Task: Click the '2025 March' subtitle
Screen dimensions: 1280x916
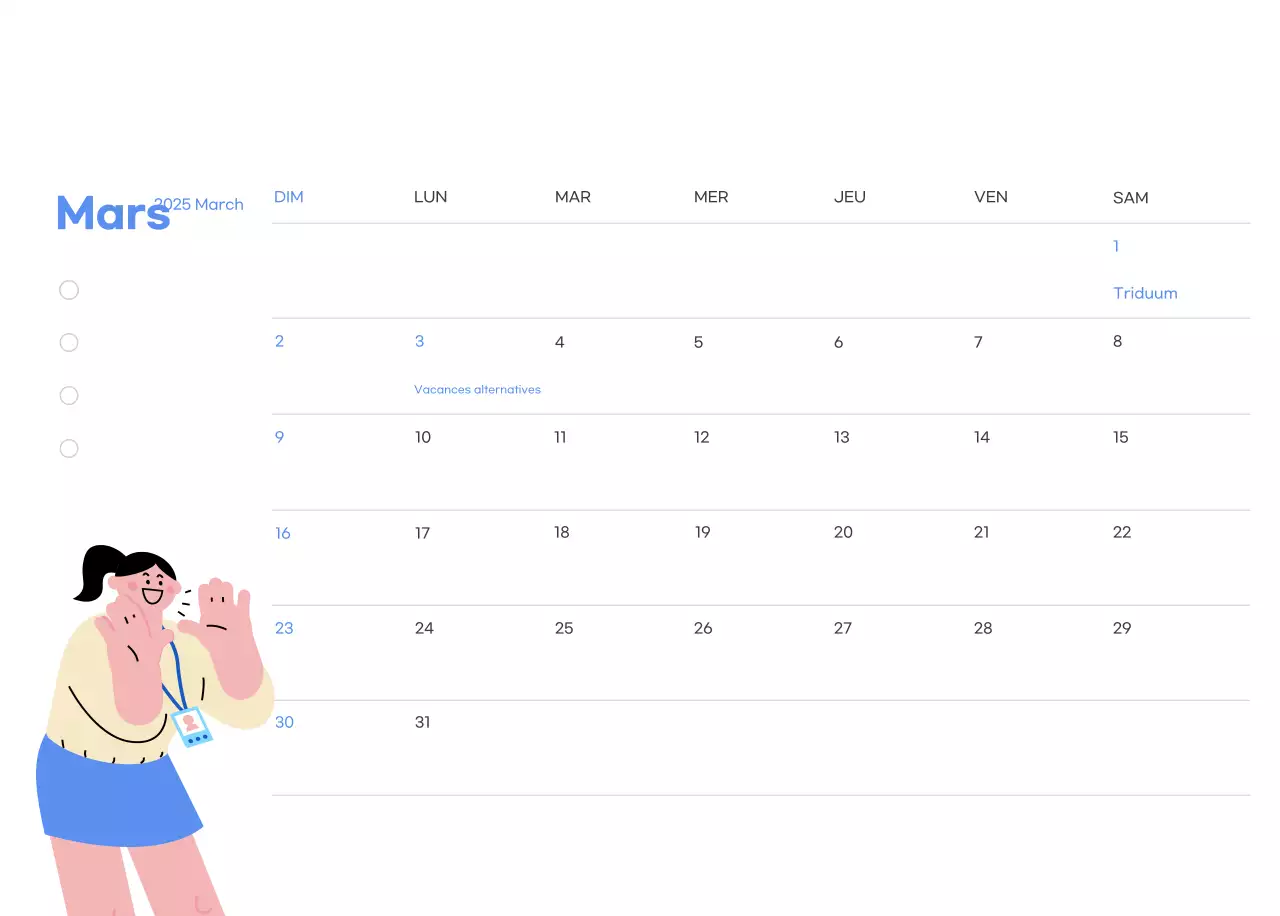Action: (198, 204)
